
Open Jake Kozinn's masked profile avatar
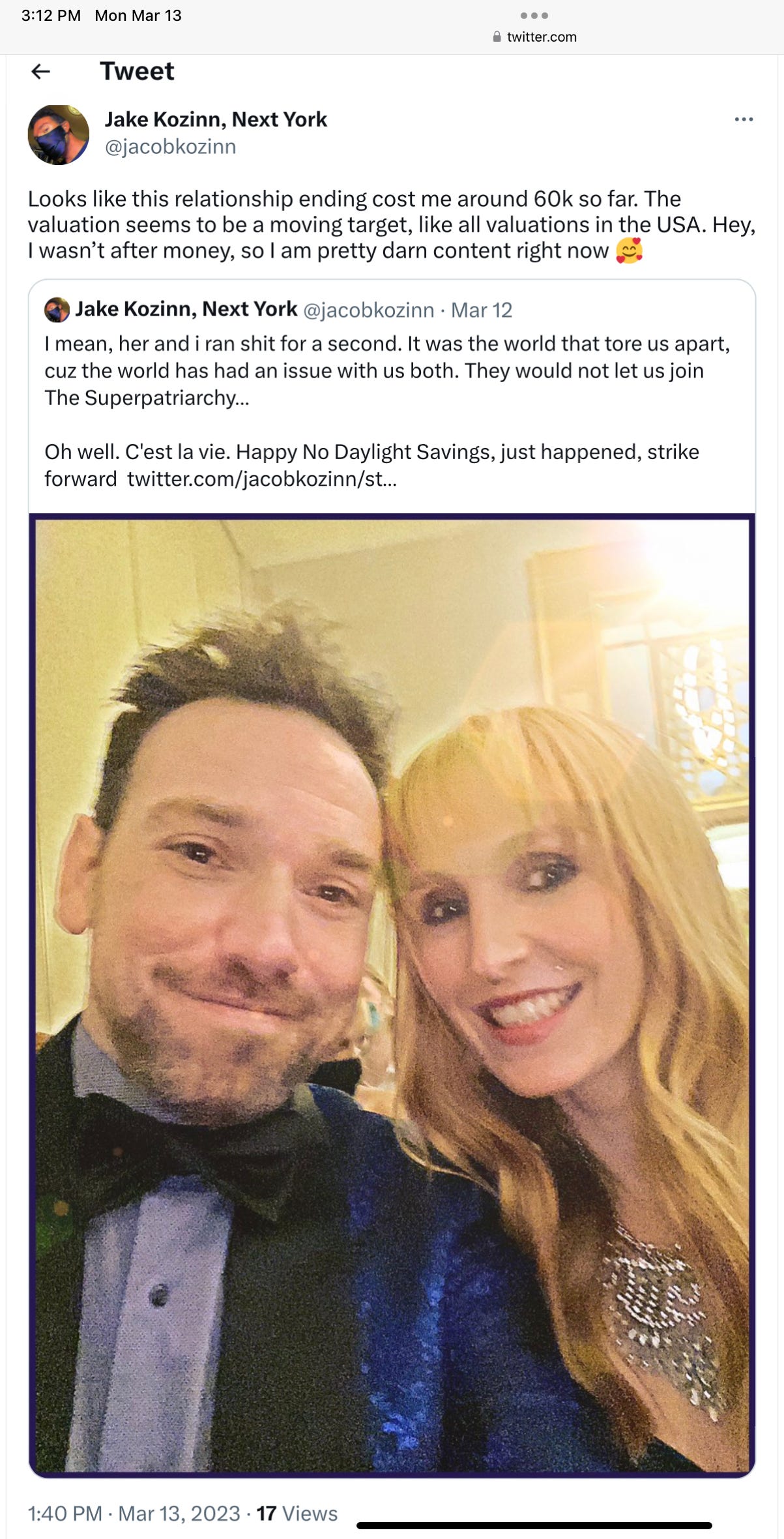[58, 134]
